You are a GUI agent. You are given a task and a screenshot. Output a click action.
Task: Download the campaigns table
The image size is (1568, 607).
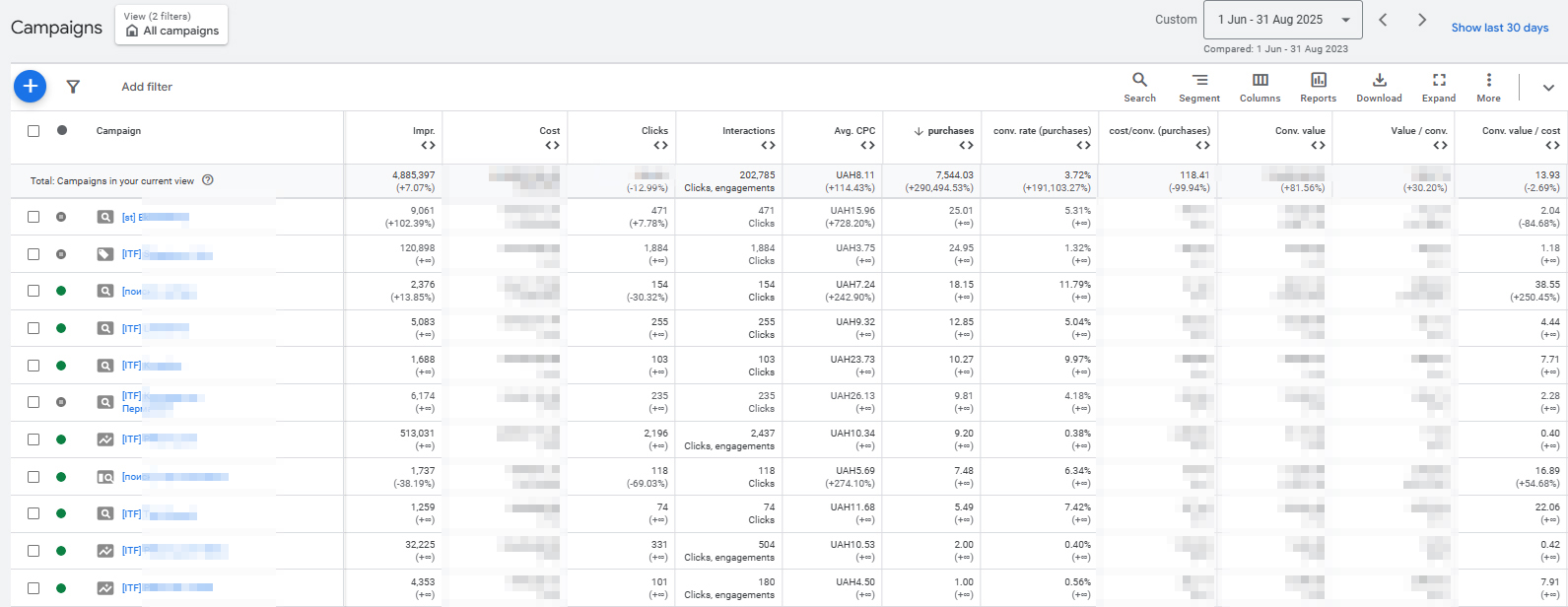1379,87
